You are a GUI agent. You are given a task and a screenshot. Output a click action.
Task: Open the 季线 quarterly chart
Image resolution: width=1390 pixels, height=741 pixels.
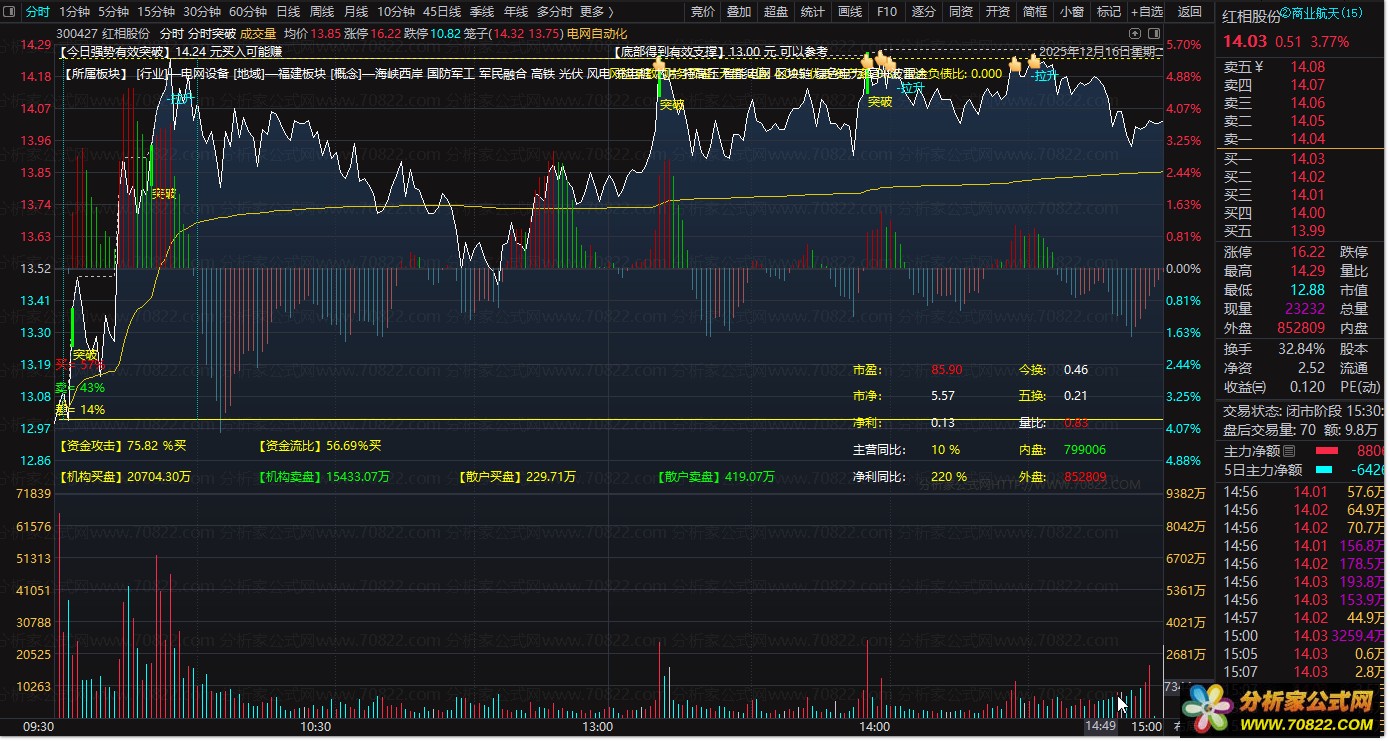(x=482, y=12)
